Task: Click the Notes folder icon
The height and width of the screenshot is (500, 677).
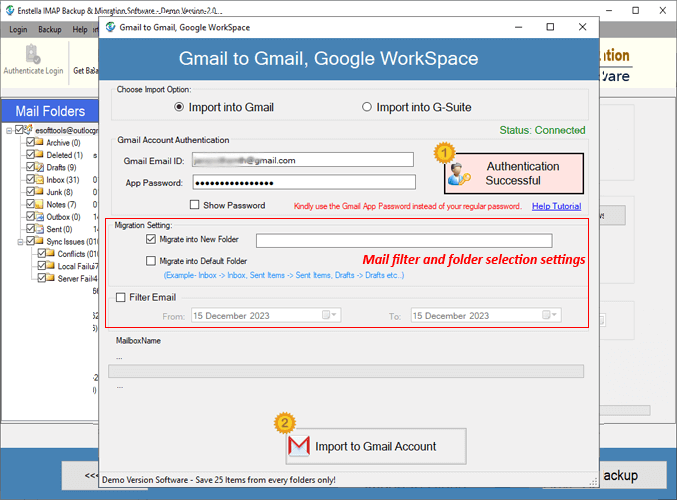Action: click(39, 204)
